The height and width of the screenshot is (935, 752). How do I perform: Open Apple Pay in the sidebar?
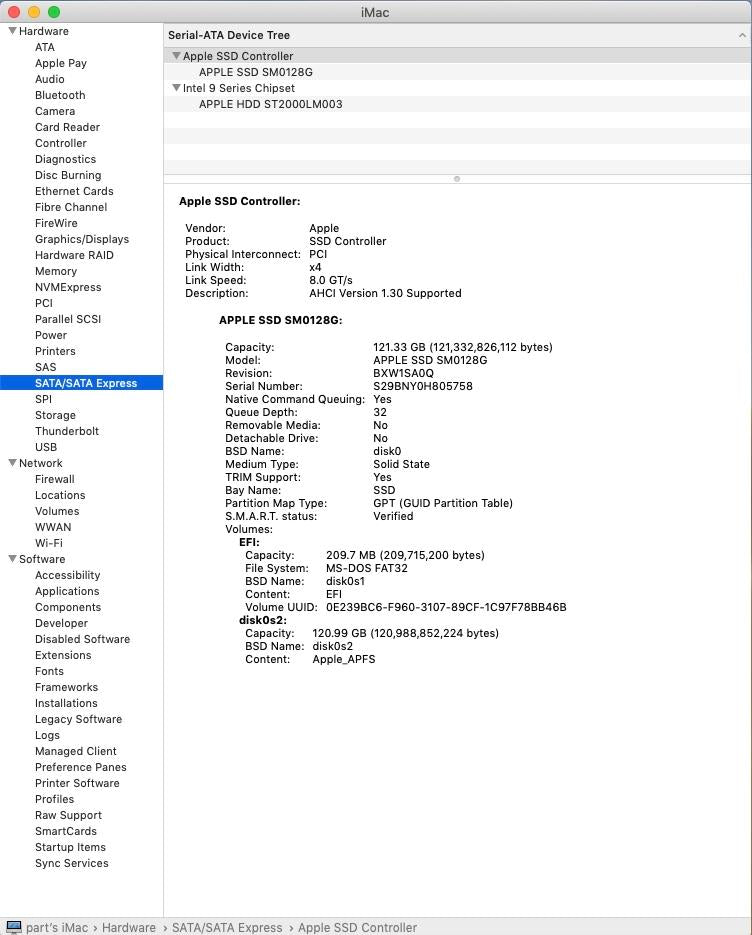pyautogui.click(x=61, y=63)
